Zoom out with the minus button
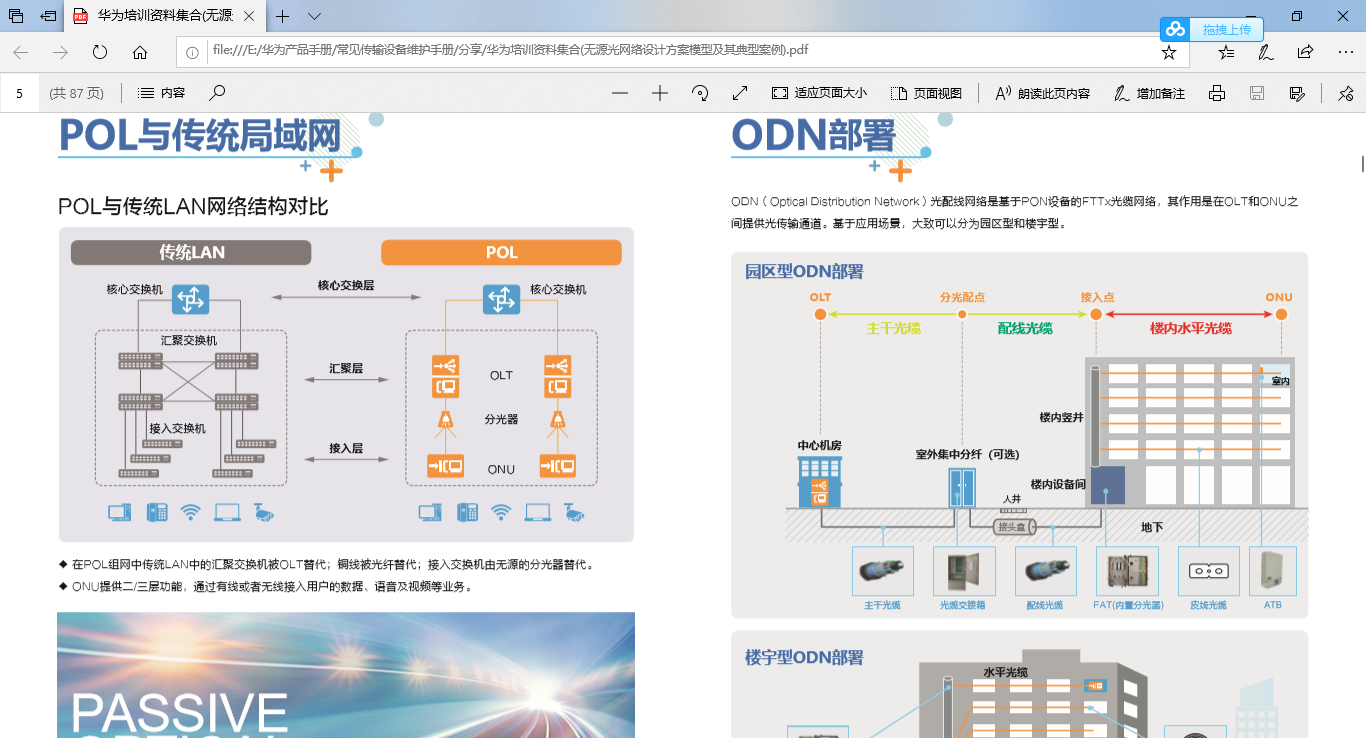 tap(620, 93)
